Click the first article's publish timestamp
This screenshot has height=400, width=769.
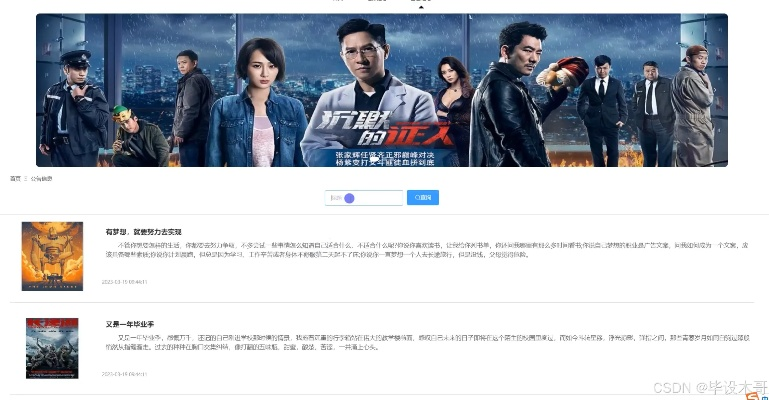125,282
